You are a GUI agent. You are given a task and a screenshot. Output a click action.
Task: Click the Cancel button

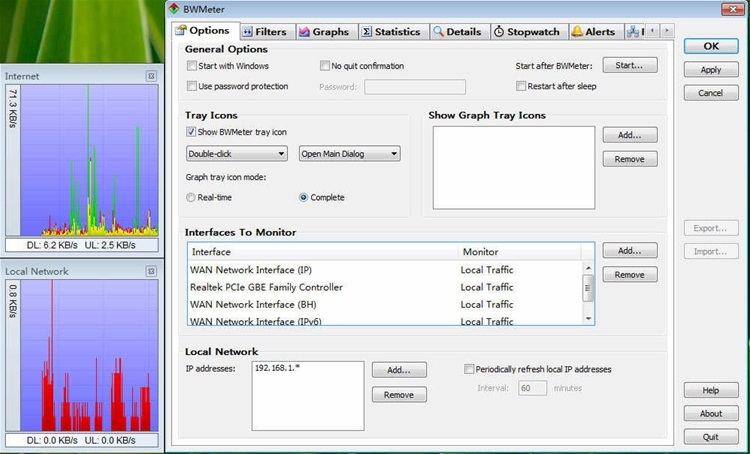(x=711, y=93)
